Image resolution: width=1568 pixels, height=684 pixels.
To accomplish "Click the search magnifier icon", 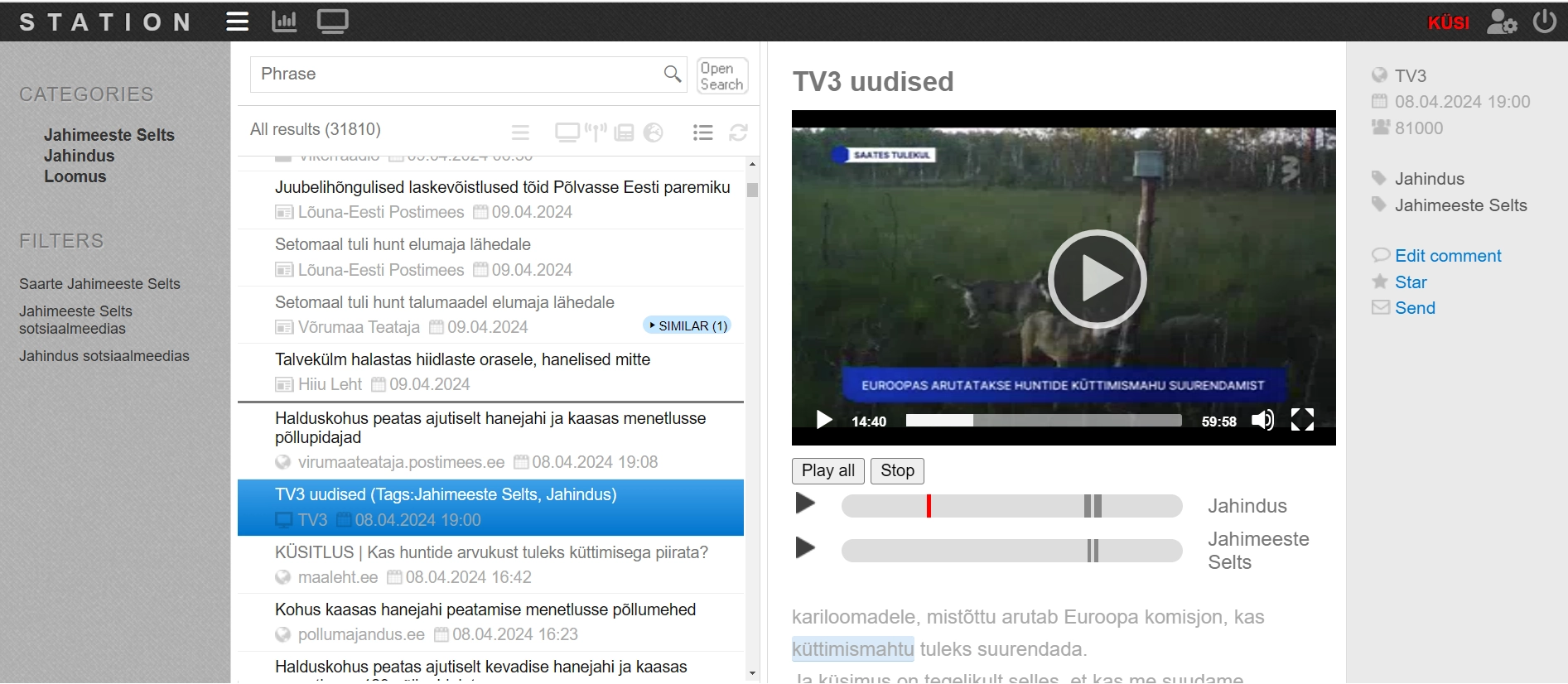I will pos(673,75).
